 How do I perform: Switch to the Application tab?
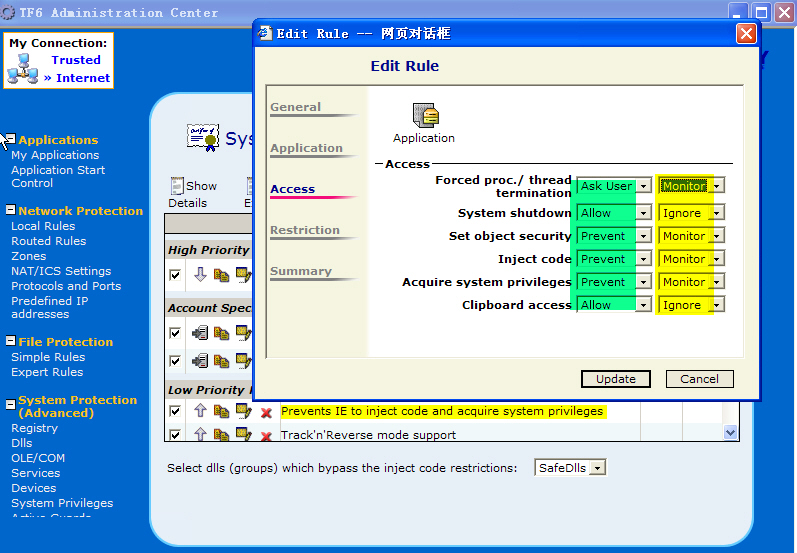coord(306,148)
